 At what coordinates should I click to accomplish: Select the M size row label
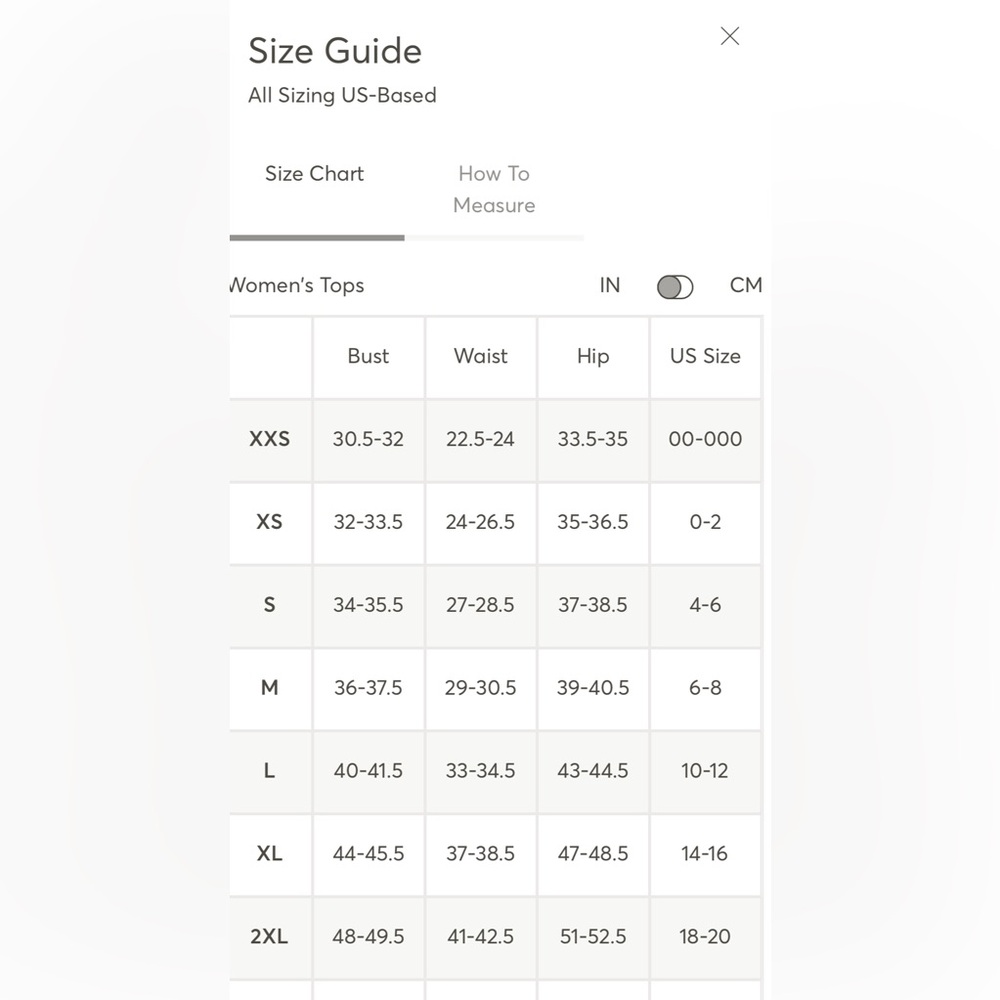click(269, 688)
